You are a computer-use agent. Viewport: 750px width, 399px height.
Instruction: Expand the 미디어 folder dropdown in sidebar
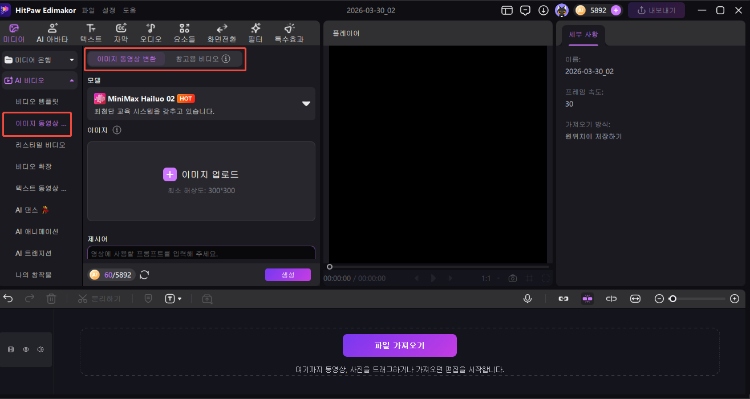pyautogui.click(x=72, y=60)
